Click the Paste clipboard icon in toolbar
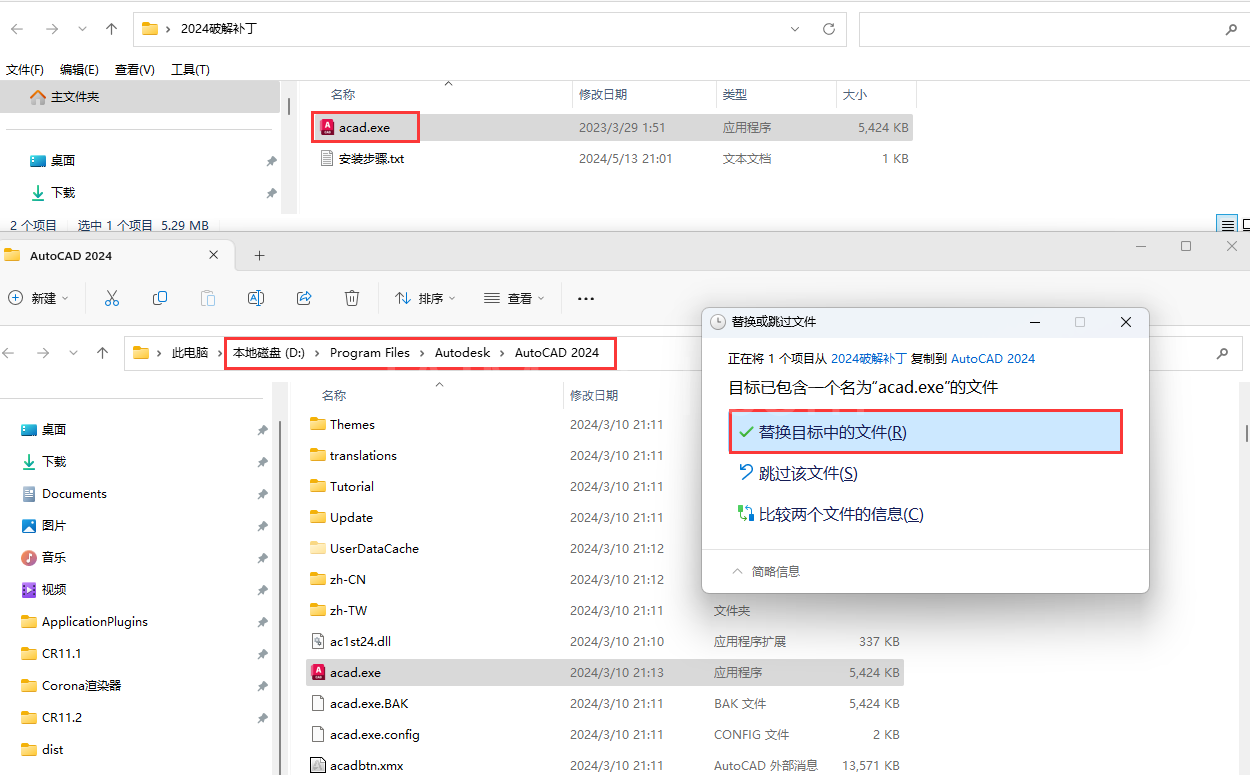 207,298
